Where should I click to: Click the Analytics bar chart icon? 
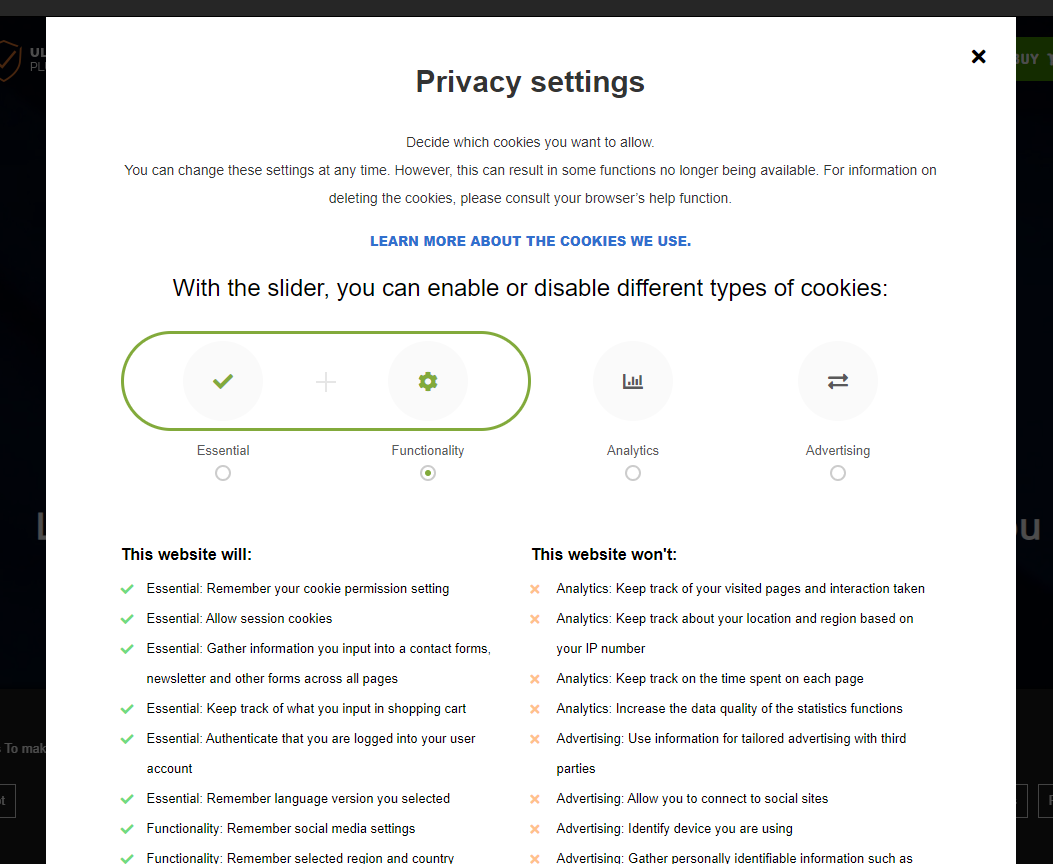[633, 381]
